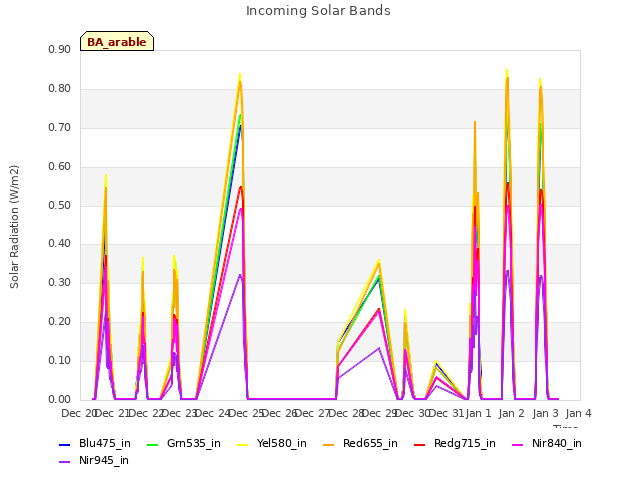Click the 0.70 y-axis tick label
This screenshot has width=640, height=480.
[x=59, y=127]
